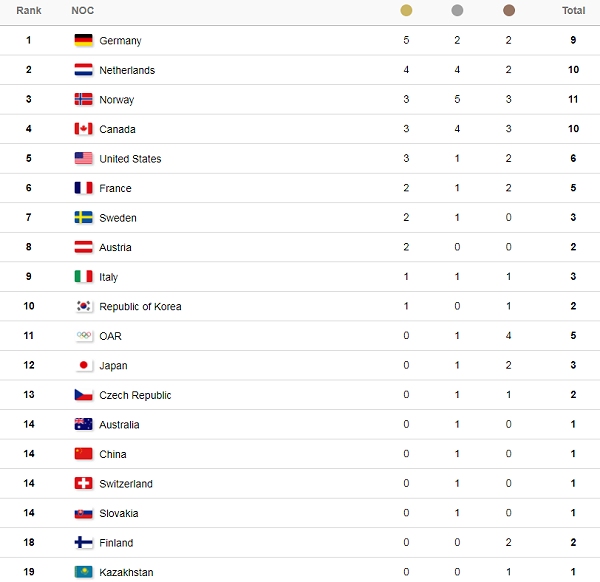This screenshot has height=582, width=600.
Task: Click the Japan flag icon
Action: 83,365
